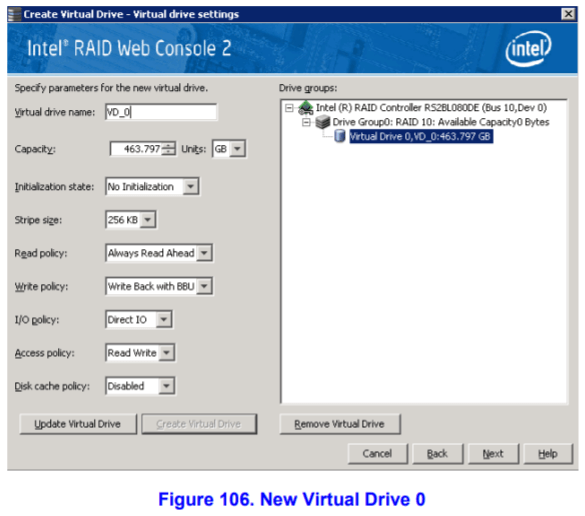Click the title bar server icon

15,14
